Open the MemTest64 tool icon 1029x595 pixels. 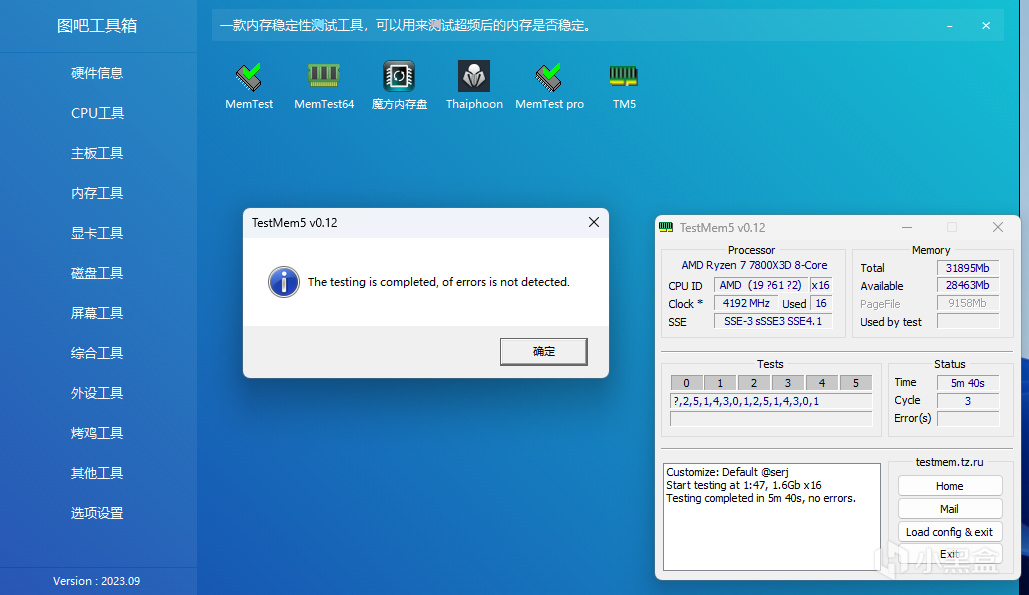[x=324, y=76]
